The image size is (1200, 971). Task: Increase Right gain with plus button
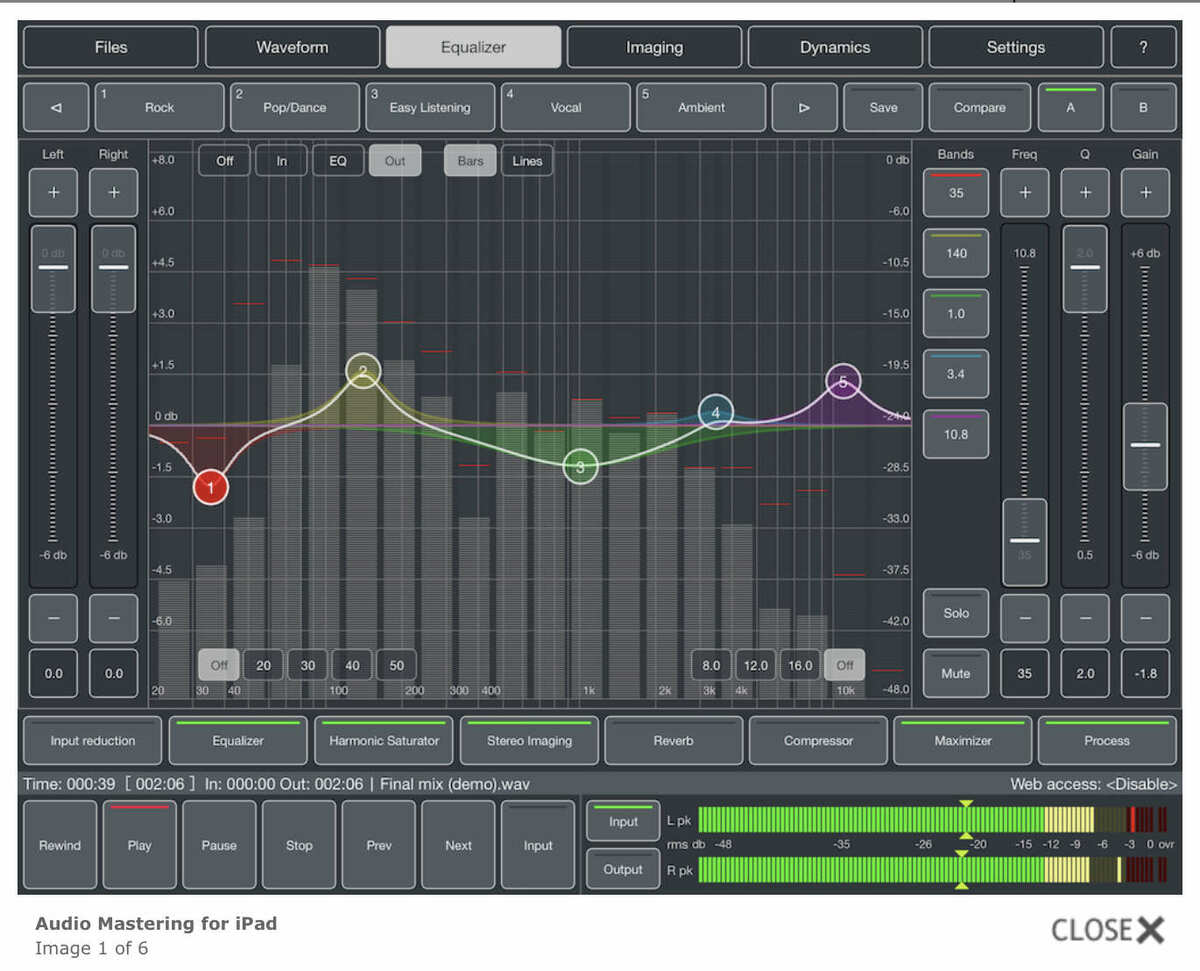pos(114,193)
